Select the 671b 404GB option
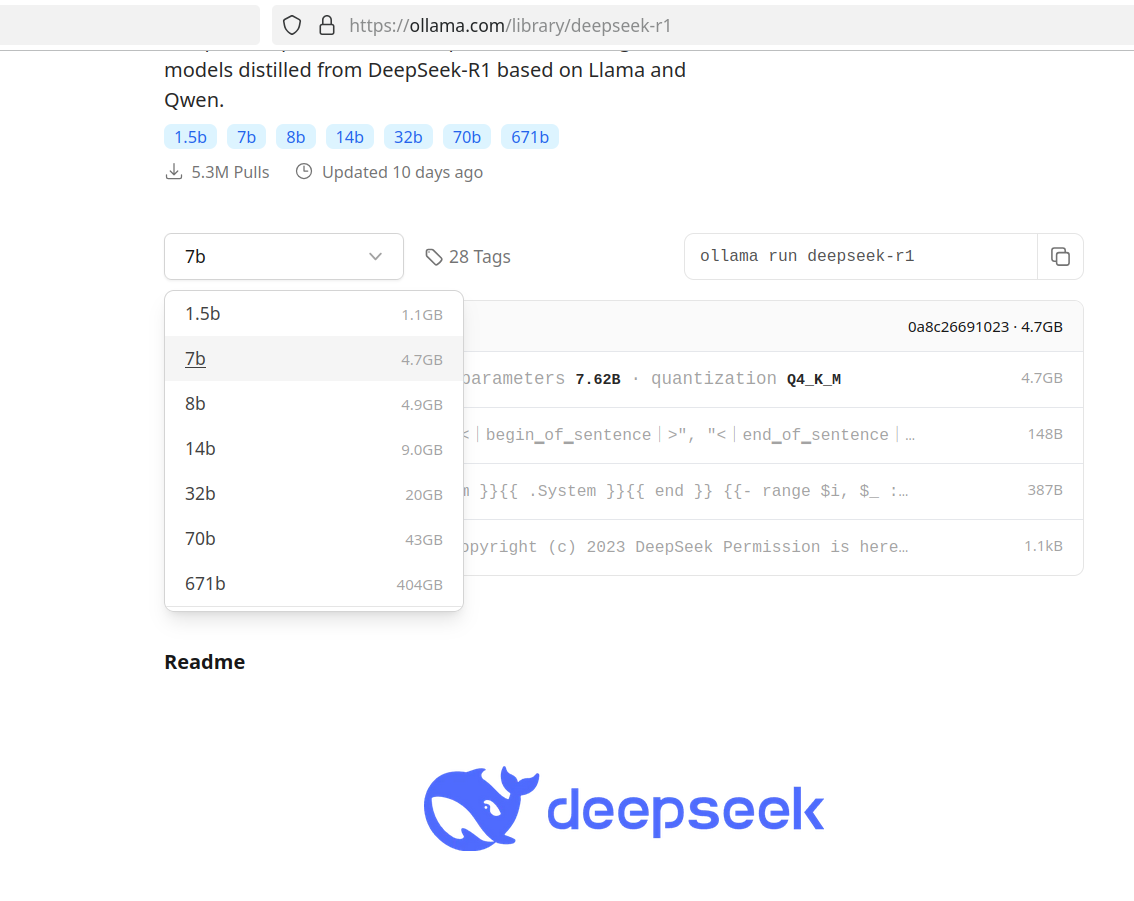1134x901 pixels. click(x=314, y=584)
